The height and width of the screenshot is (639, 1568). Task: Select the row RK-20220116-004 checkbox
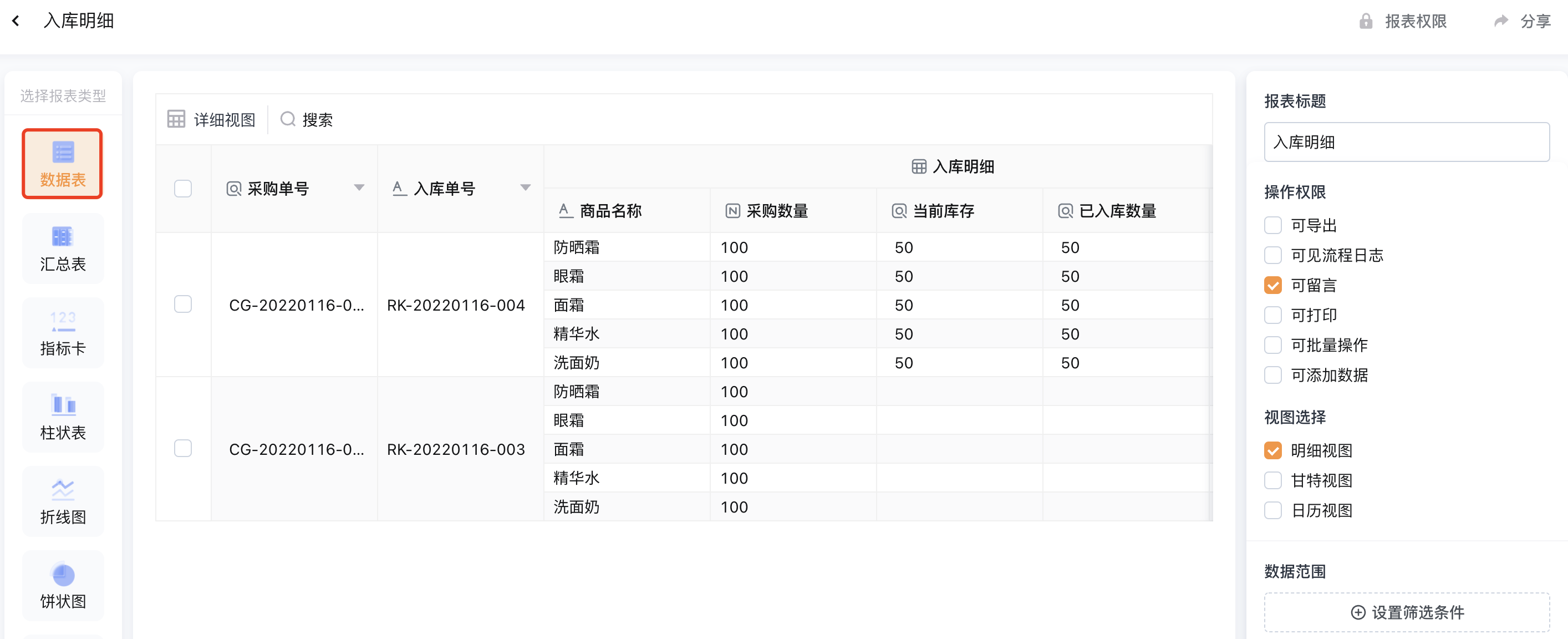[x=182, y=304]
